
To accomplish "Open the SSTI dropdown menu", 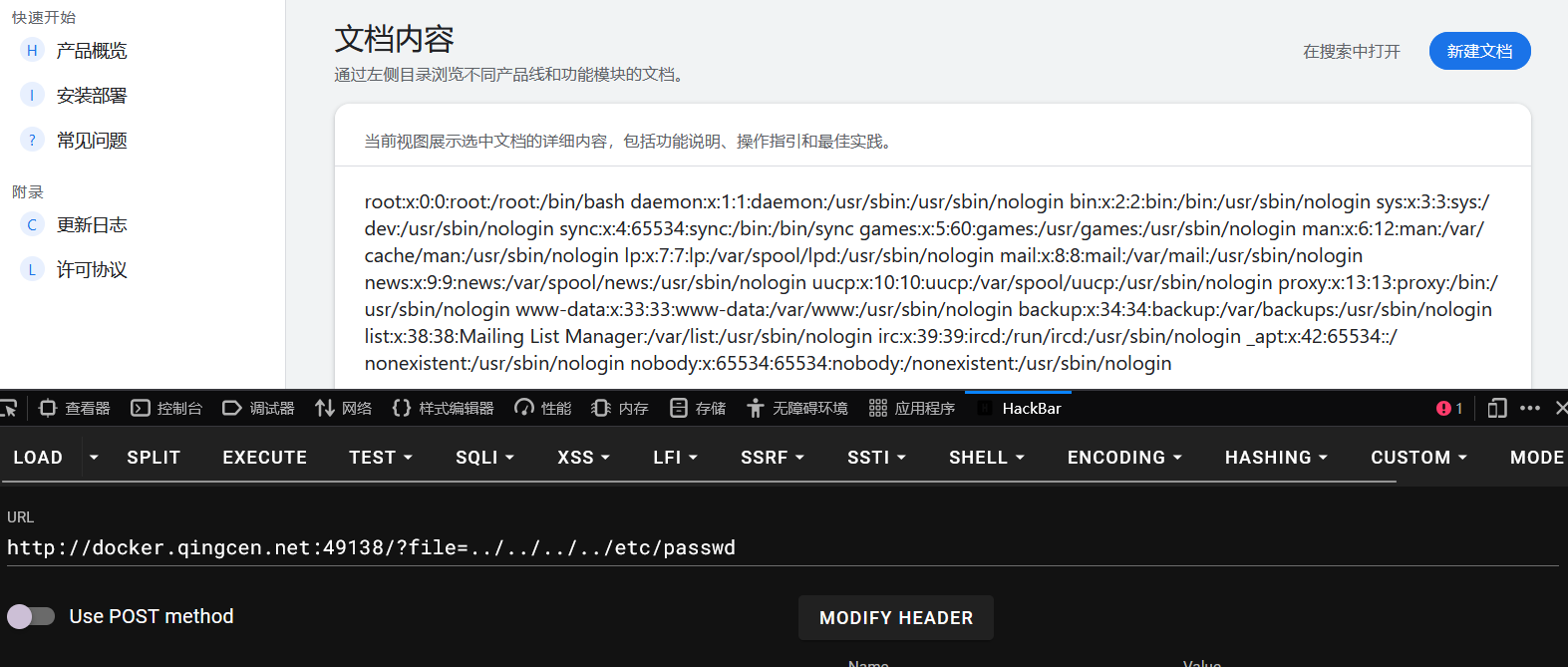I will coord(877,458).
